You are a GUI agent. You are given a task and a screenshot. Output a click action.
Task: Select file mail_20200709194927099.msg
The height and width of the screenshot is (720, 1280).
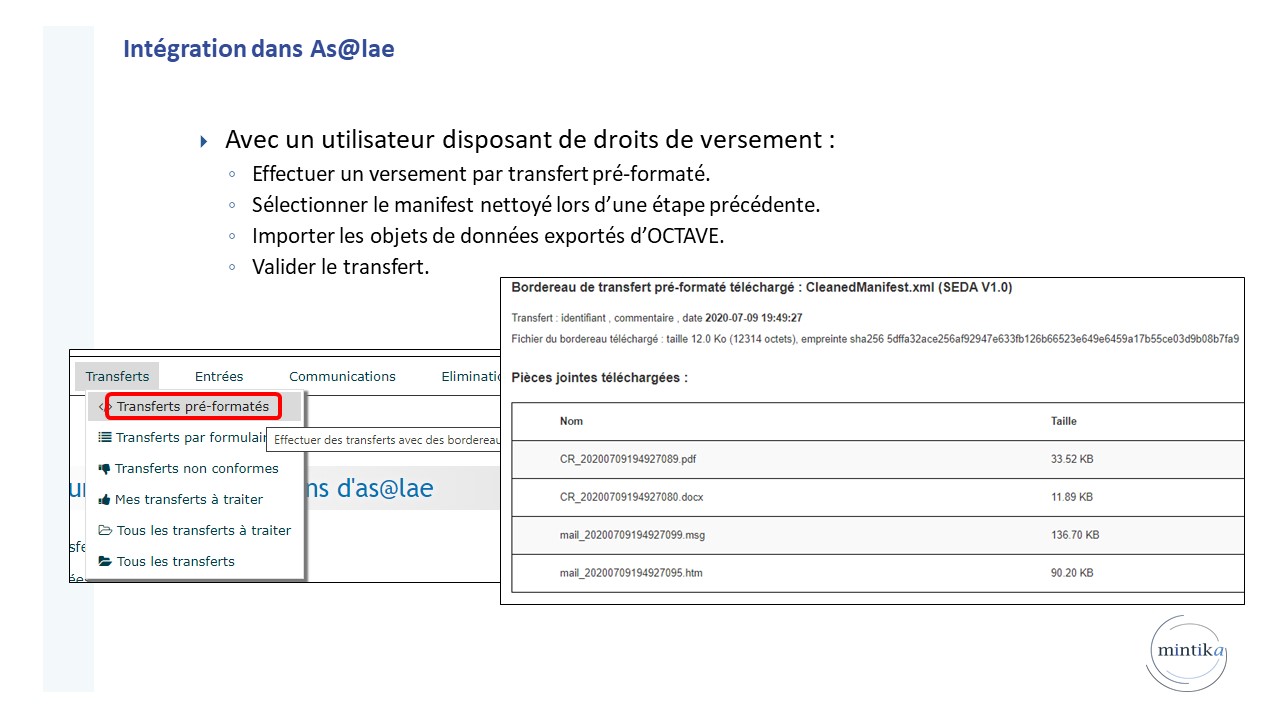click(x=632, y=535)
